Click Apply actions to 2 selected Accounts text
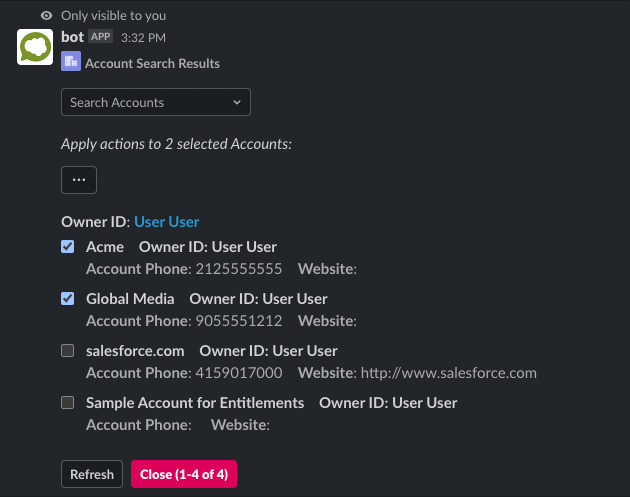The image size is (630, 497). 176,144
